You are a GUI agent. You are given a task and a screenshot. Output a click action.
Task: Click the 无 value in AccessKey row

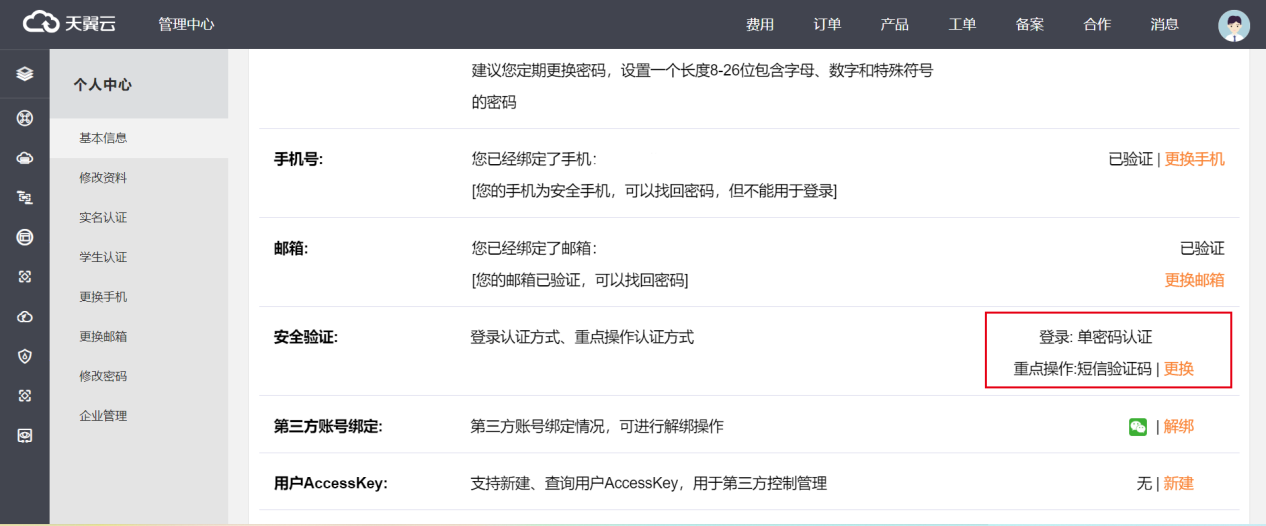click(1144, 484)
